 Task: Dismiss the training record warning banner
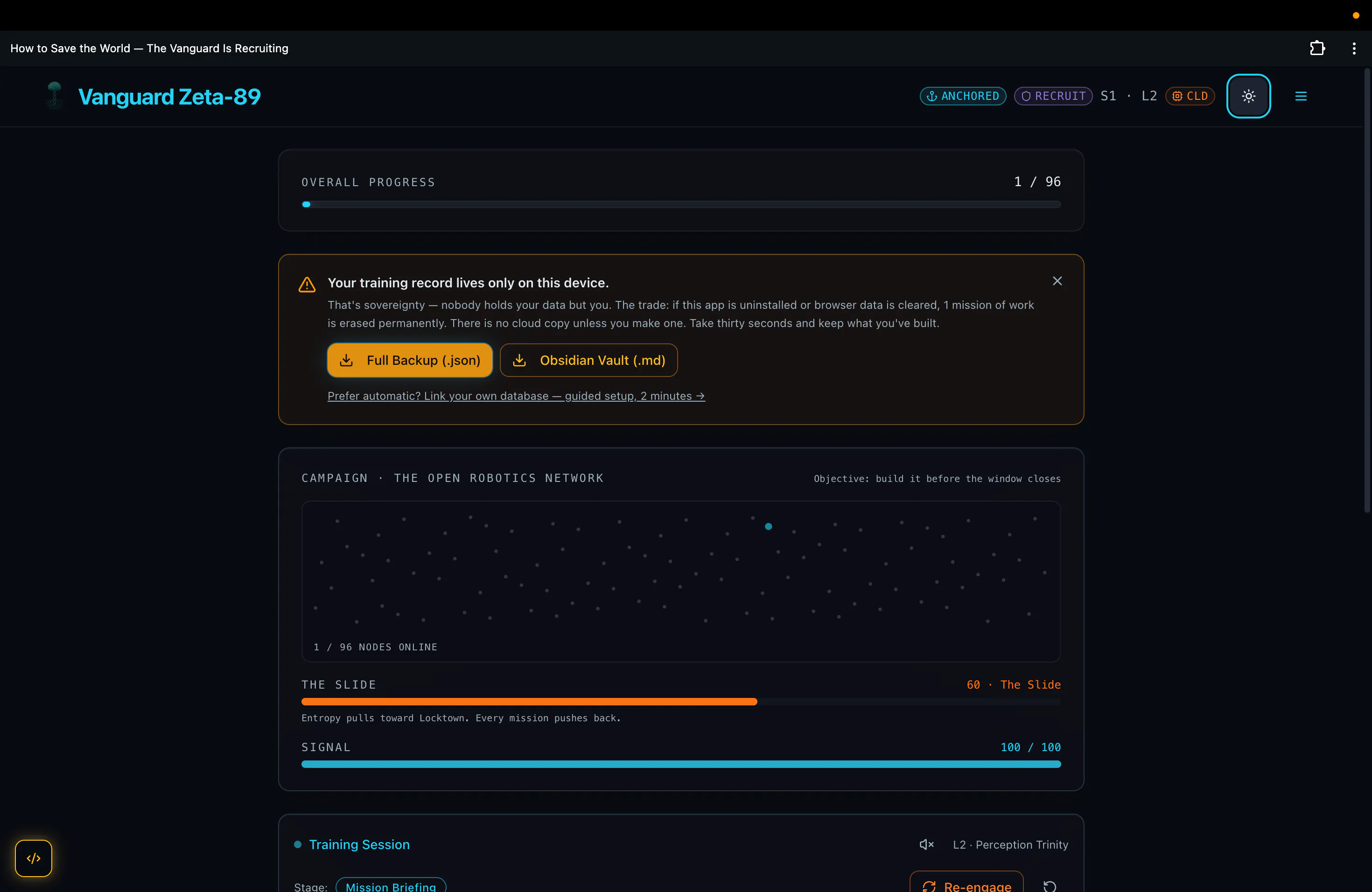[1057, 281]
